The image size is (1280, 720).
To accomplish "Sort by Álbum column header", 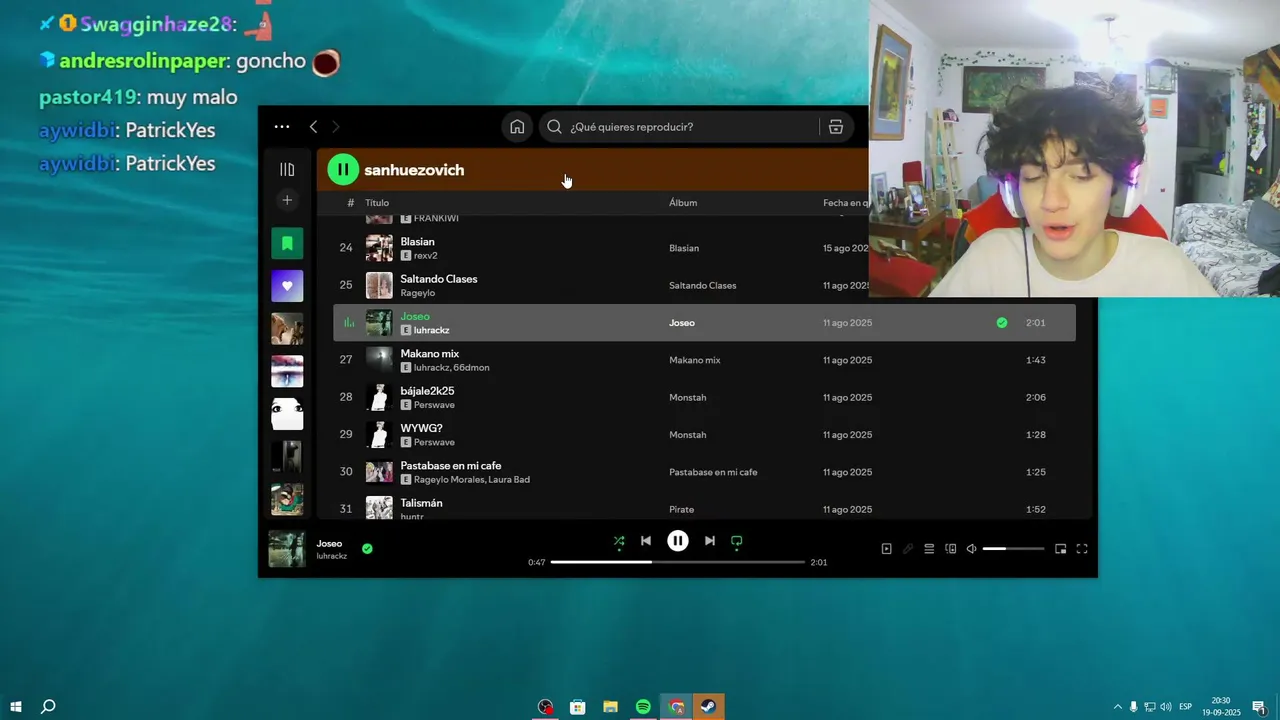I will coord(683,203).
